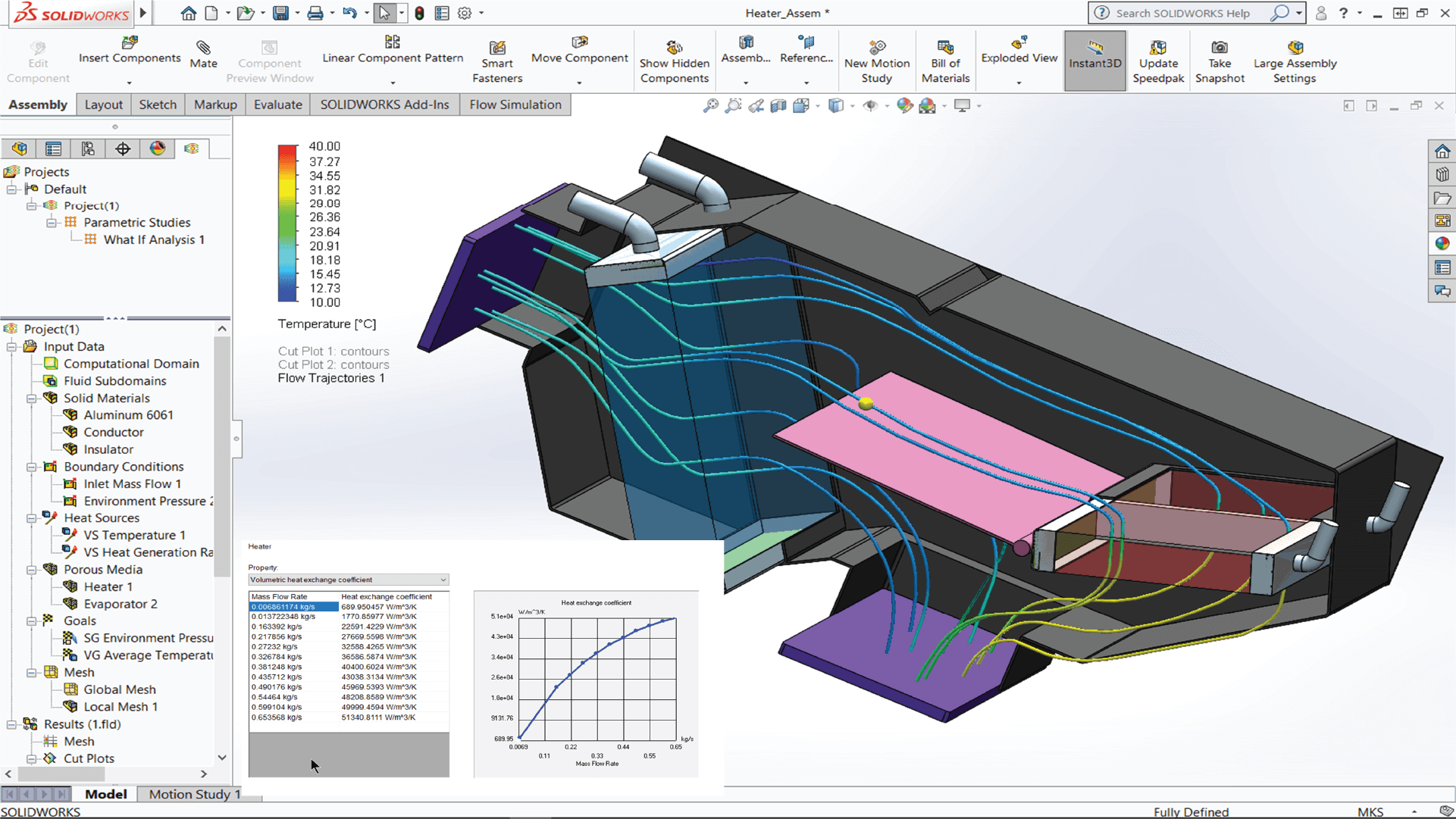Toggle visibility of Cut Plots
Screen dimensions: 1456x819
[29, 758]
